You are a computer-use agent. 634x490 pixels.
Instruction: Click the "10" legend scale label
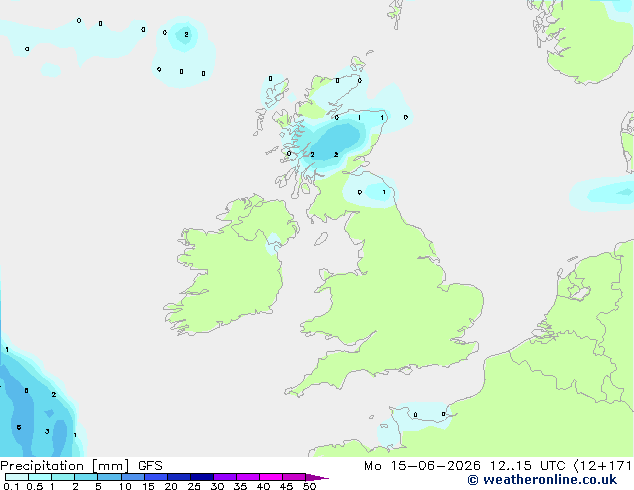[x=125, y=486]
